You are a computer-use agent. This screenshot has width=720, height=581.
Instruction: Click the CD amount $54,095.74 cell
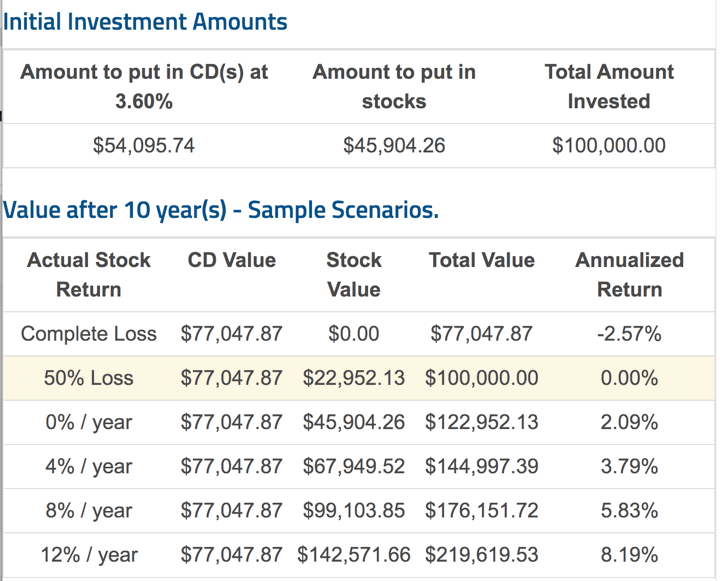tap(143, 146)
